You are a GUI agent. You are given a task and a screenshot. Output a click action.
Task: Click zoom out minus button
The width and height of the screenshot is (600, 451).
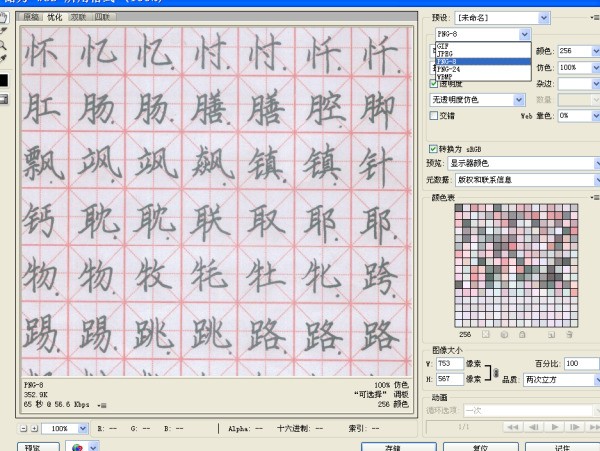[24, 428]
